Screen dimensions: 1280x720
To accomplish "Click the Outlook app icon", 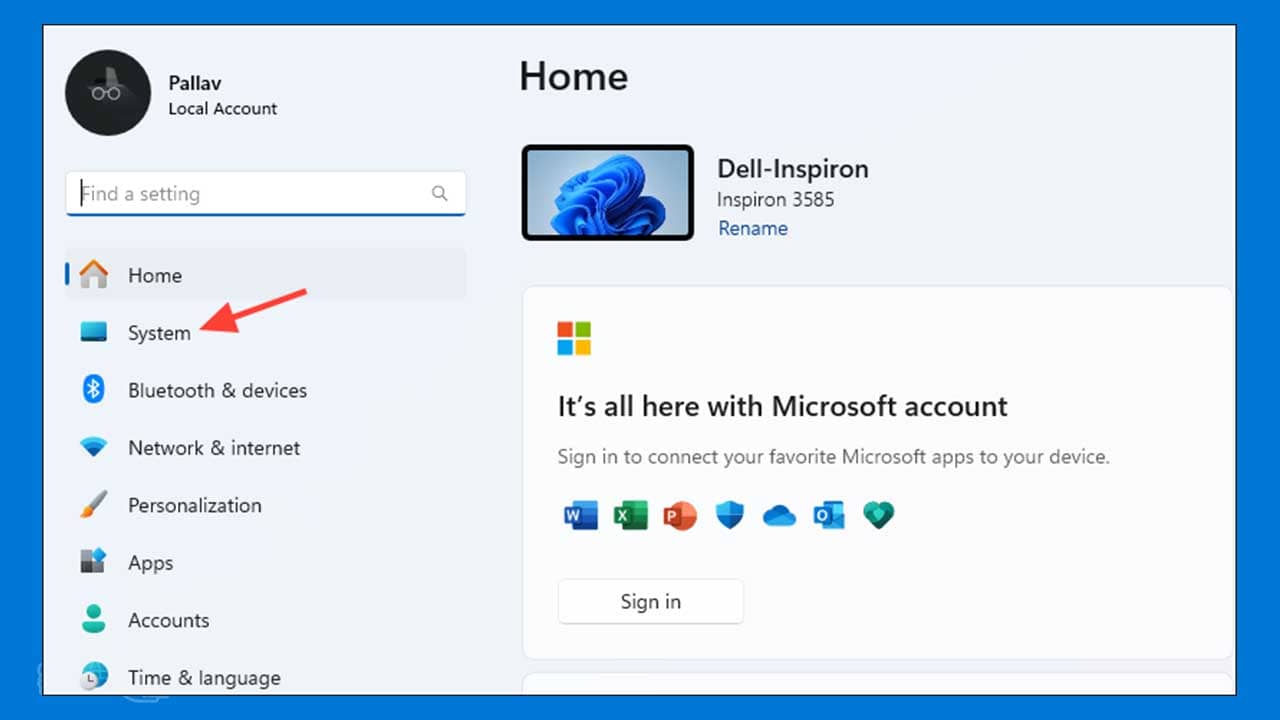I will point(829,516).
